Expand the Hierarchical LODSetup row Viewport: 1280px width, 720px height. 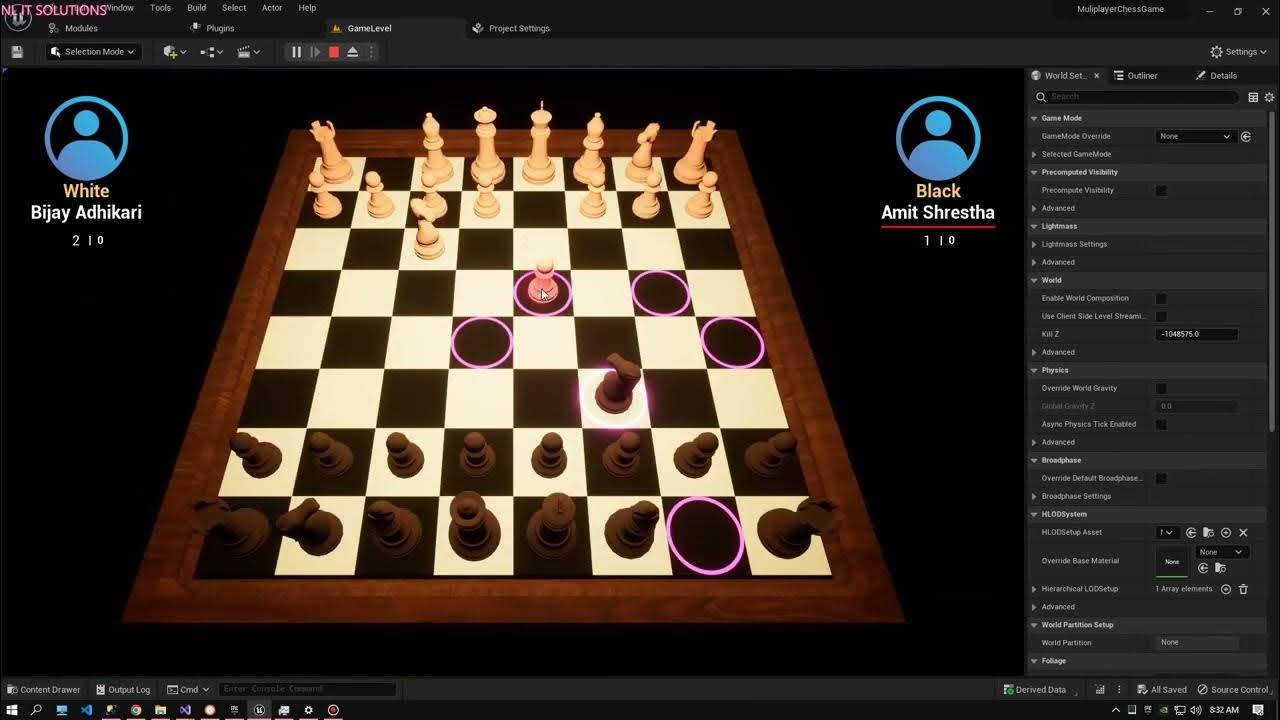[x=1034, y=589]
